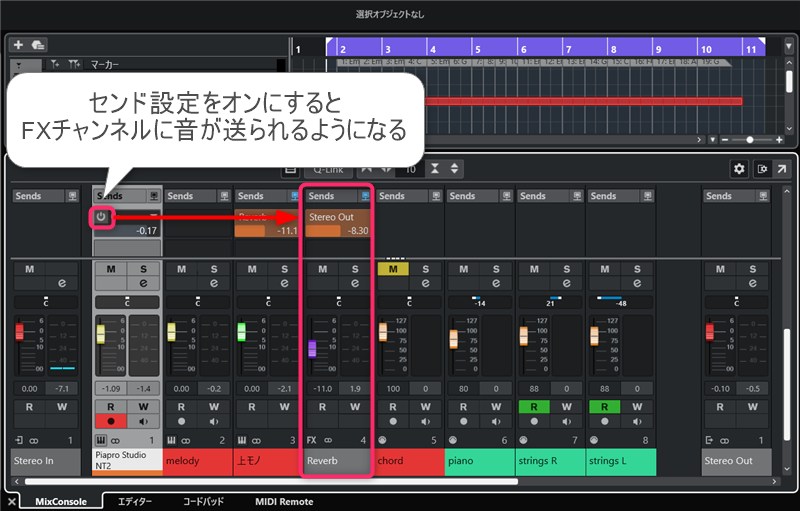Image resolution: width=800 pixels, height=511 pixels.
Task: Open channel settings 'e' on Stereo In
Action: click(x=62, y=284)
